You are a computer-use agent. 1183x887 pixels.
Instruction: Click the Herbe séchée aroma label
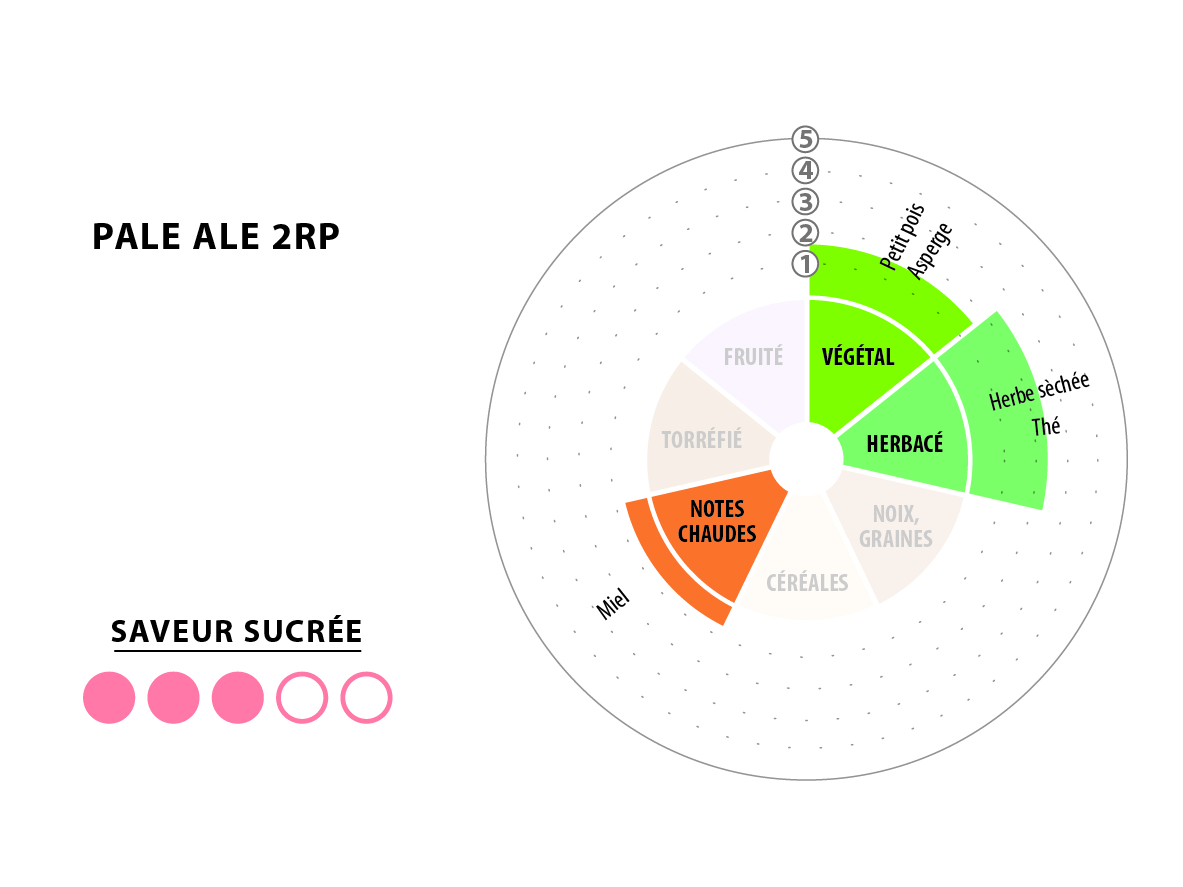click(1039, 391)
